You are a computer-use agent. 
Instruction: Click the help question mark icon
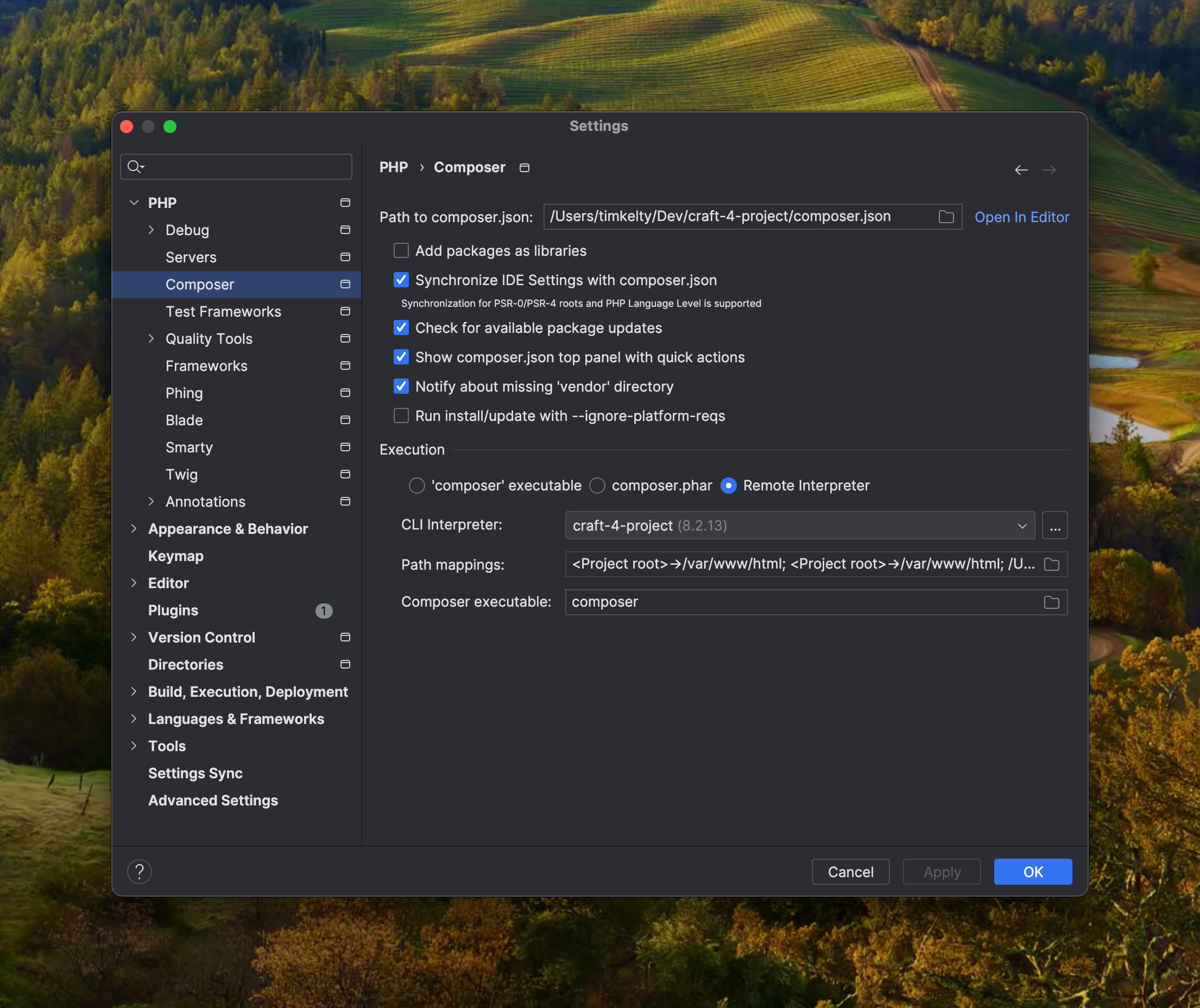click(x=140, y=872)
